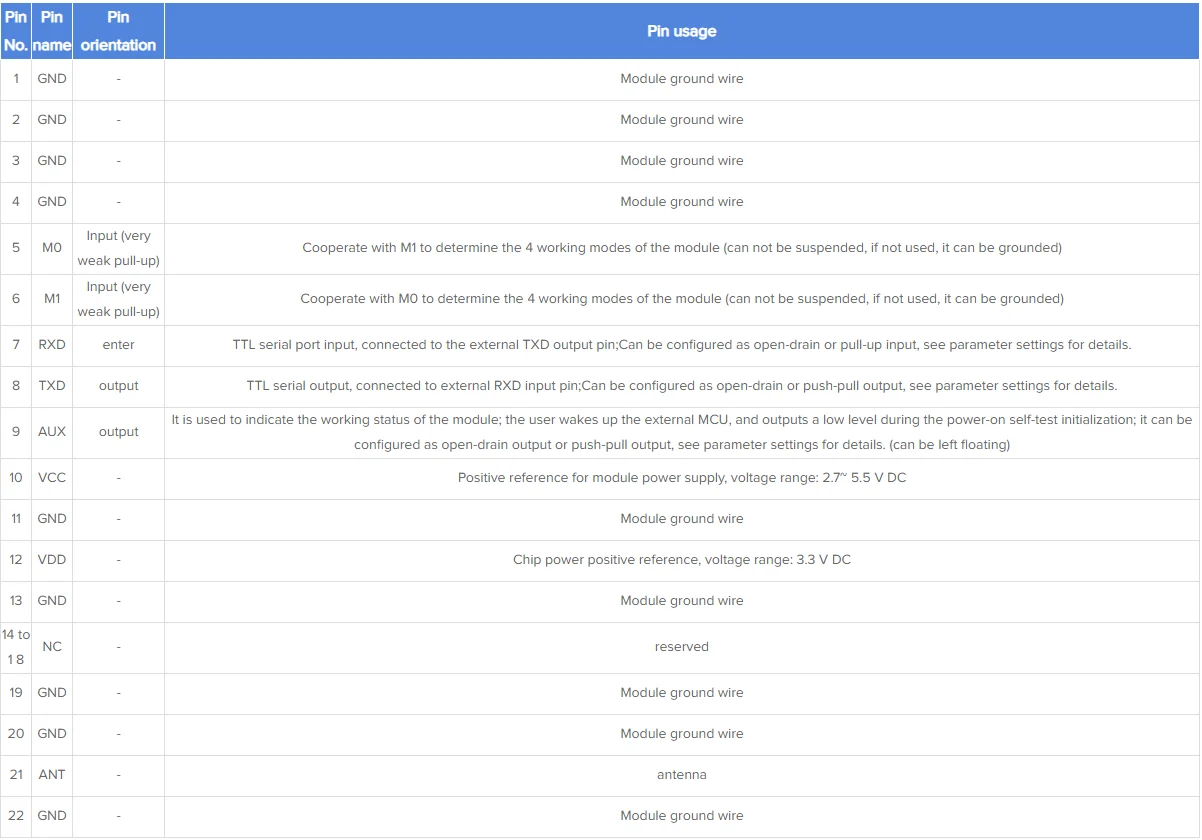Select the TTL serial port input description
1202x840 pixels.
coord(681,345)
